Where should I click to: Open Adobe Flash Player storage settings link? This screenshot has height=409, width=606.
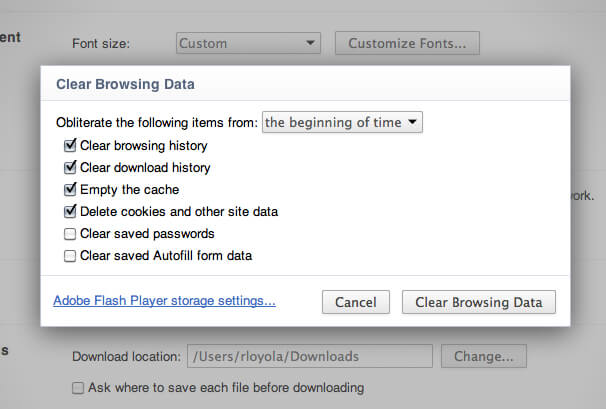click(164, 300)
